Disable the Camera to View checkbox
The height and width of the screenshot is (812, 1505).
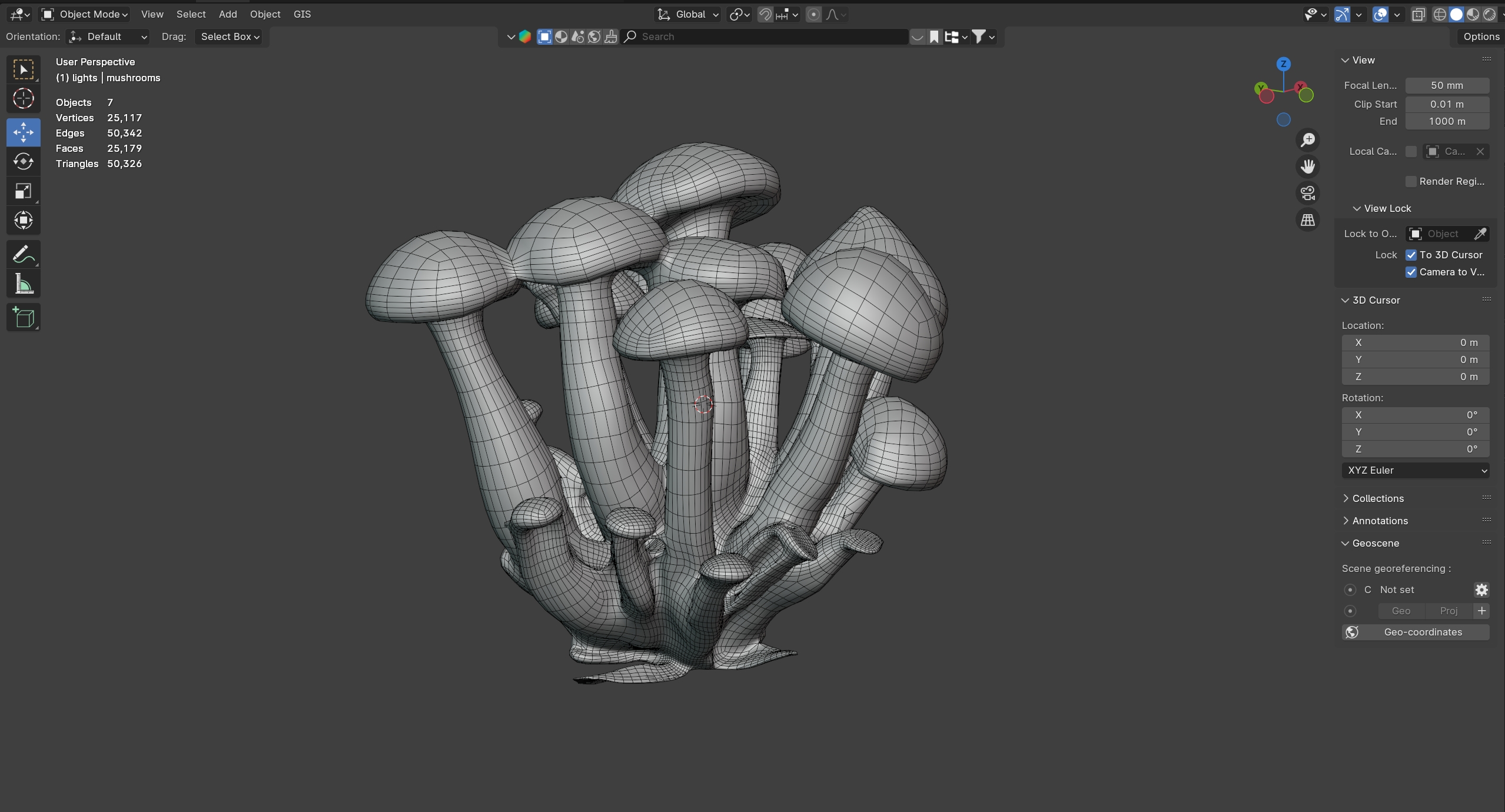(x=1411, y=272)
